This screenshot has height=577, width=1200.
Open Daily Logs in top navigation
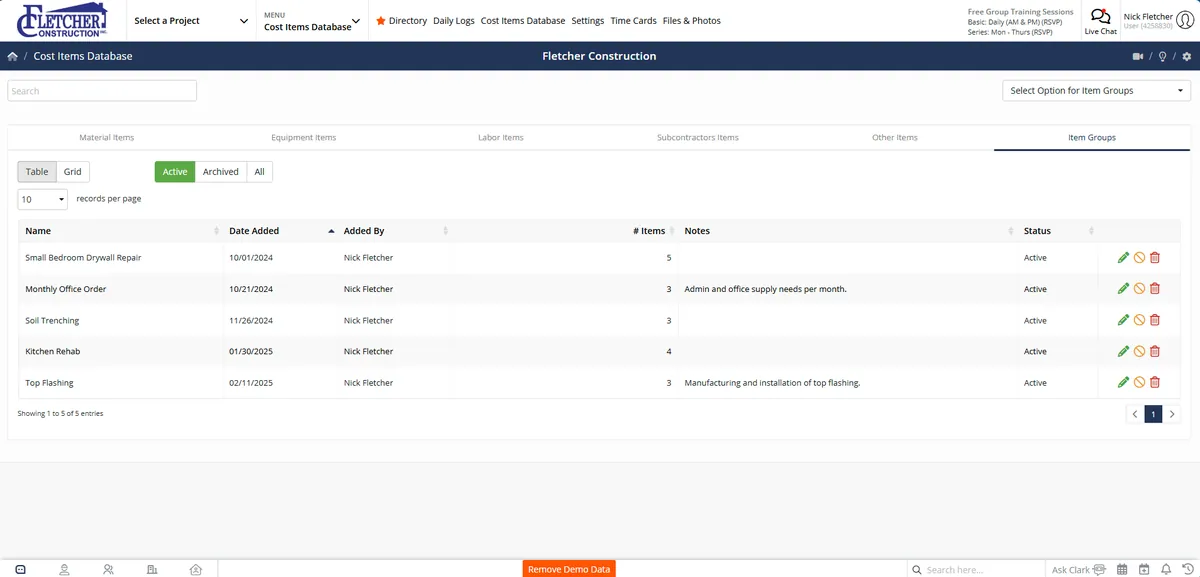pyautogui.click(x=454, y=21)
